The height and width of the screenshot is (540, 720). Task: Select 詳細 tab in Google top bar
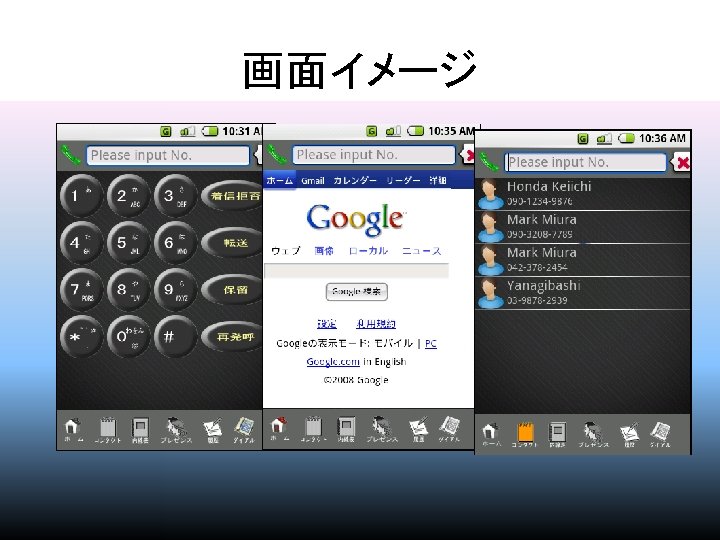point(438,180)
